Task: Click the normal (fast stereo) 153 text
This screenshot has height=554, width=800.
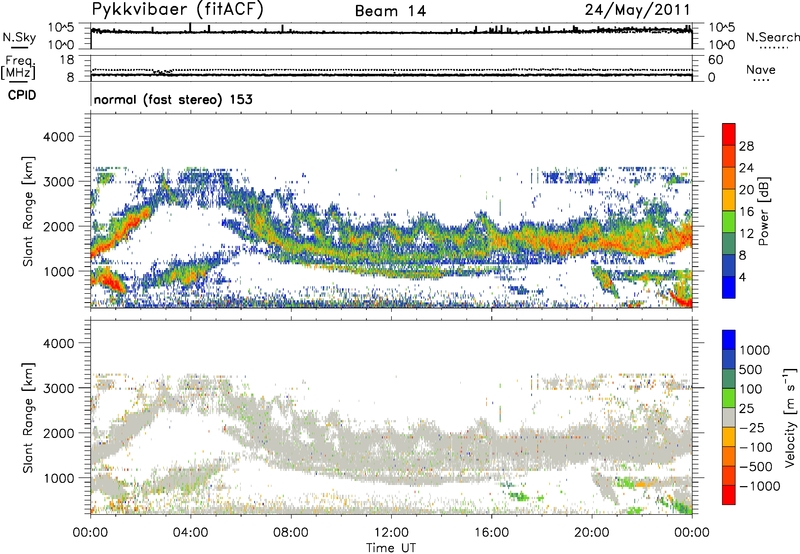Action: point(173,99)
